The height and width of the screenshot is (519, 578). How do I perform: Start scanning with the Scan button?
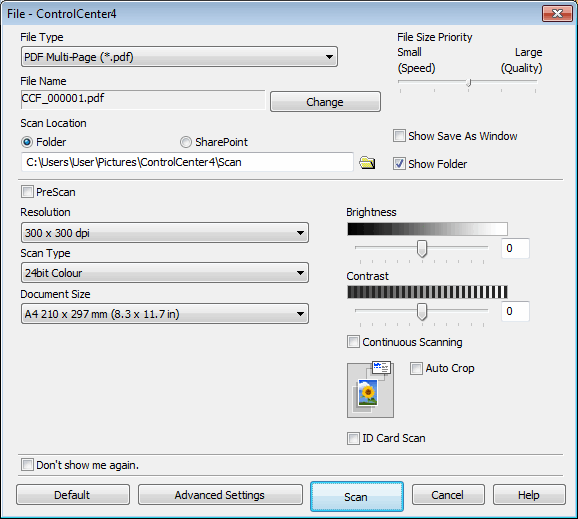(356, 497)
